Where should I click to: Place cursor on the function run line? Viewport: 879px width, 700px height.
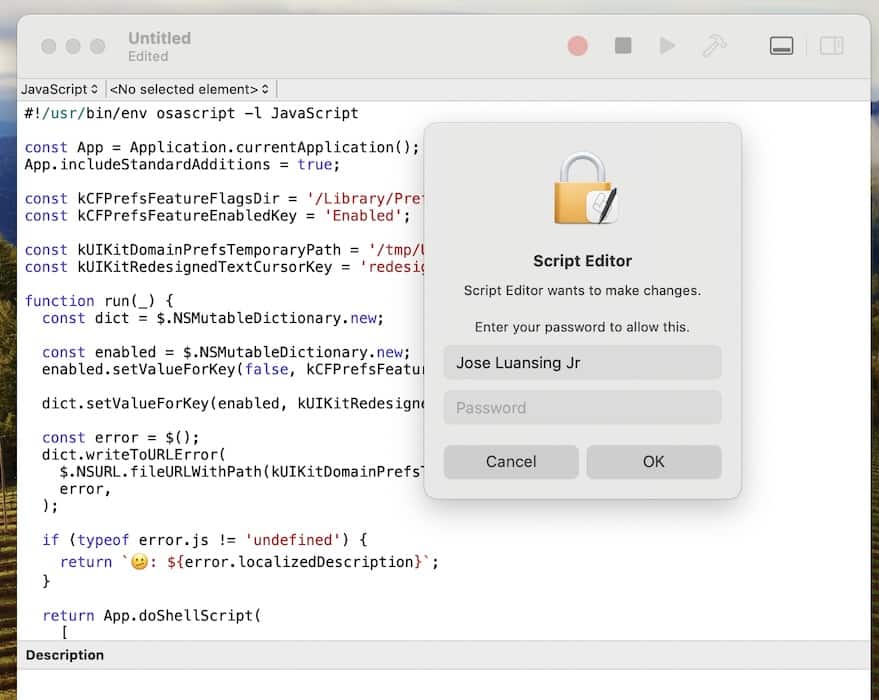tap(99, 300)
